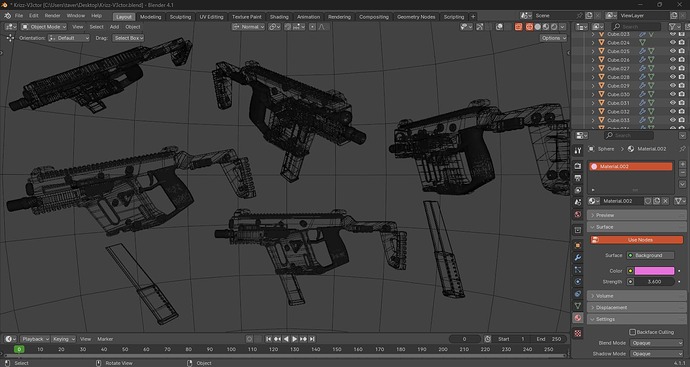Toggle fake user shield for Material.002
Image resolution: width=690 pixels, height=367 pixels.
648,201
